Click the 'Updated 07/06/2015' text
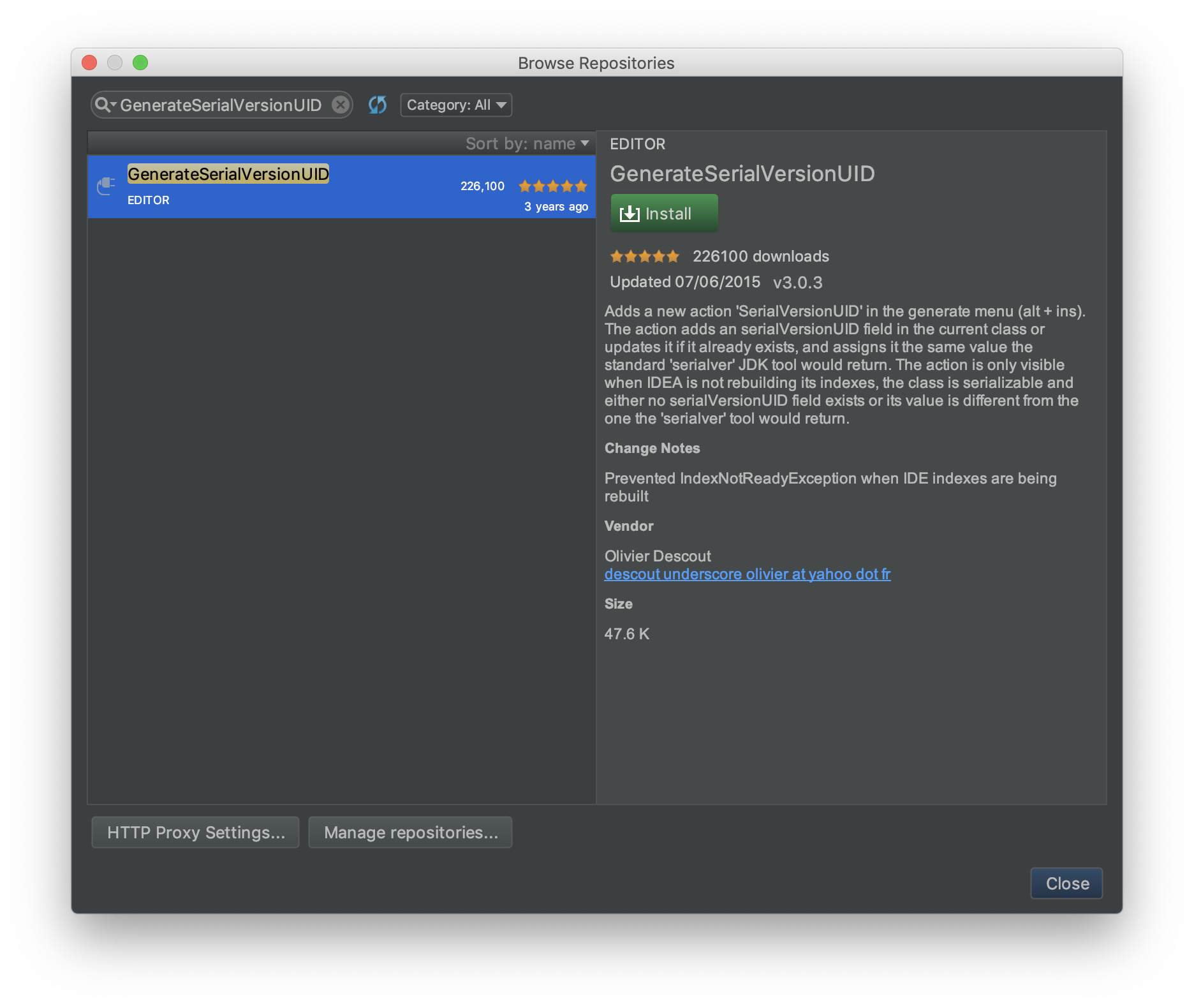Viewport: 1194px width, 1008px height. click(x=685, y=282)
